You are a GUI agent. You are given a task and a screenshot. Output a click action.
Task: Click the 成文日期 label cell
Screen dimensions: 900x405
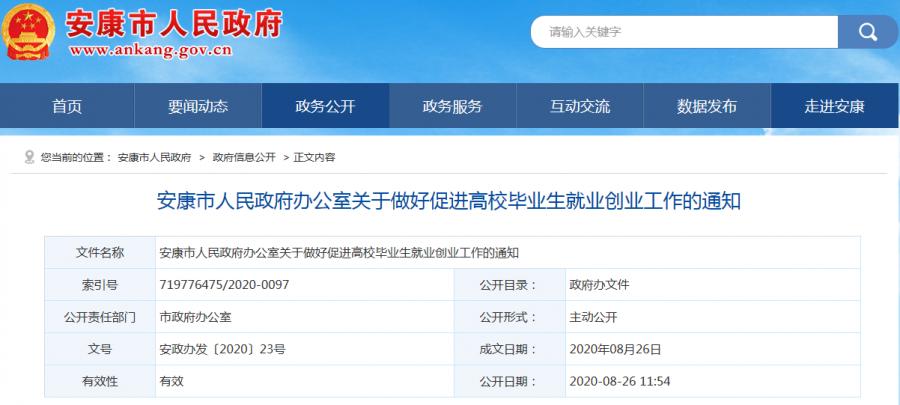click(x=510, y=349)
